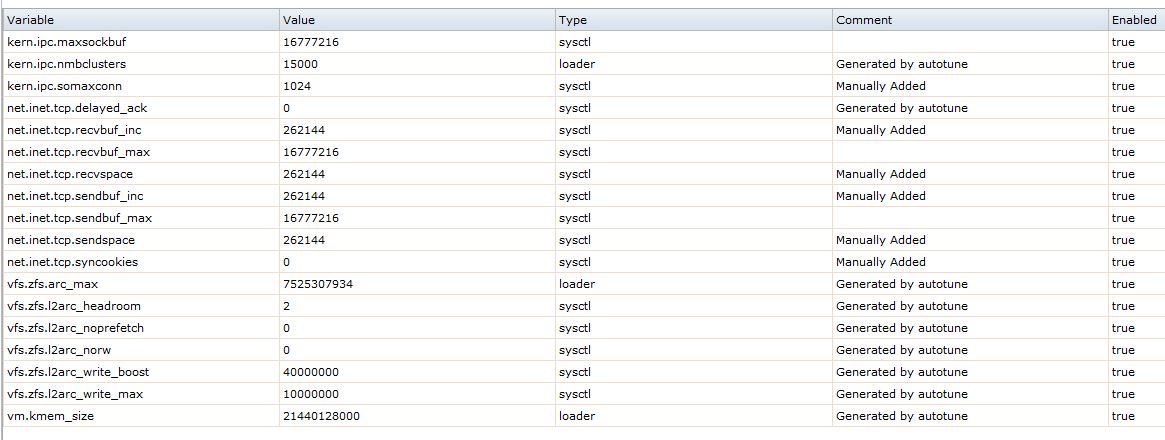Select the vfs.zfs.arc_max variable

coord(52,284)
